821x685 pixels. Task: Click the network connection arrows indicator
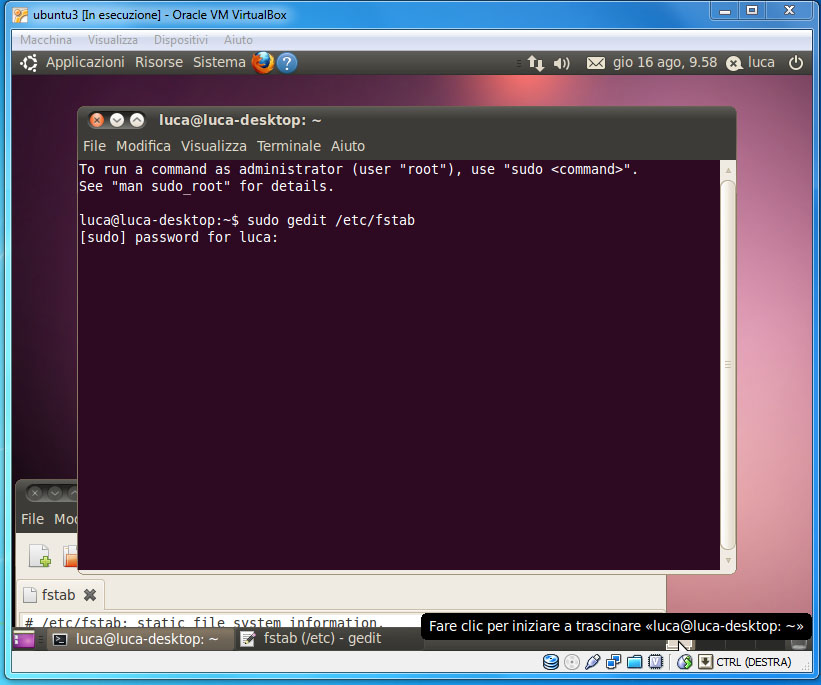click(536, 63)
